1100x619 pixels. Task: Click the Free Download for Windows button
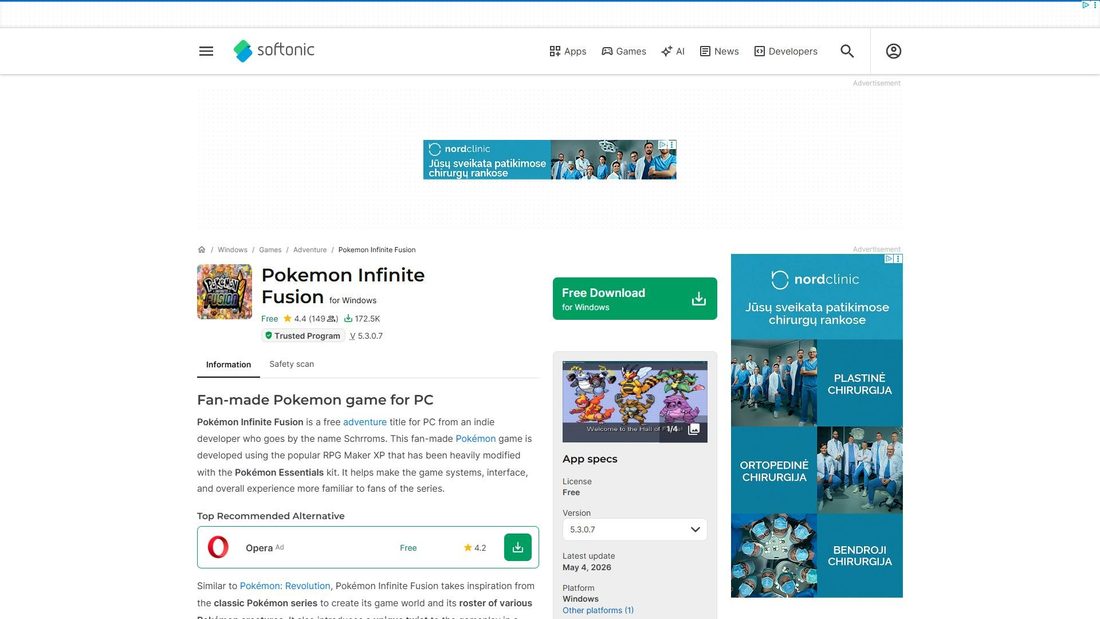[x=635, y=298]
